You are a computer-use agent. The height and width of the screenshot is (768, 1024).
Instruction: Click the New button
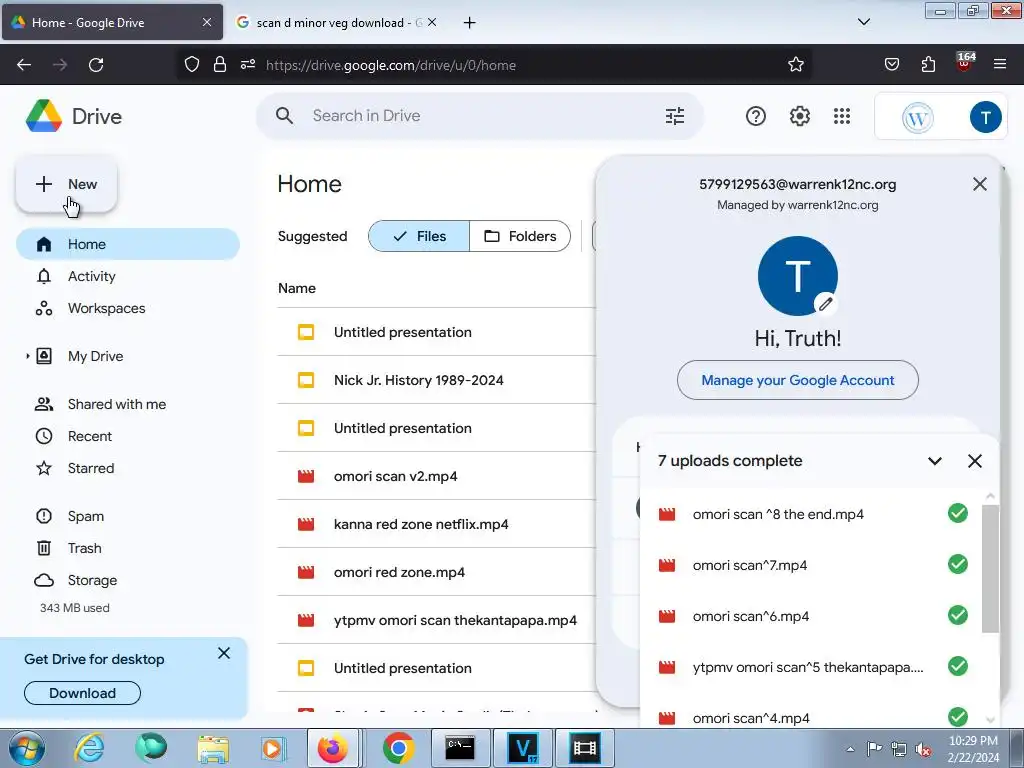click(x=67, y=184)
